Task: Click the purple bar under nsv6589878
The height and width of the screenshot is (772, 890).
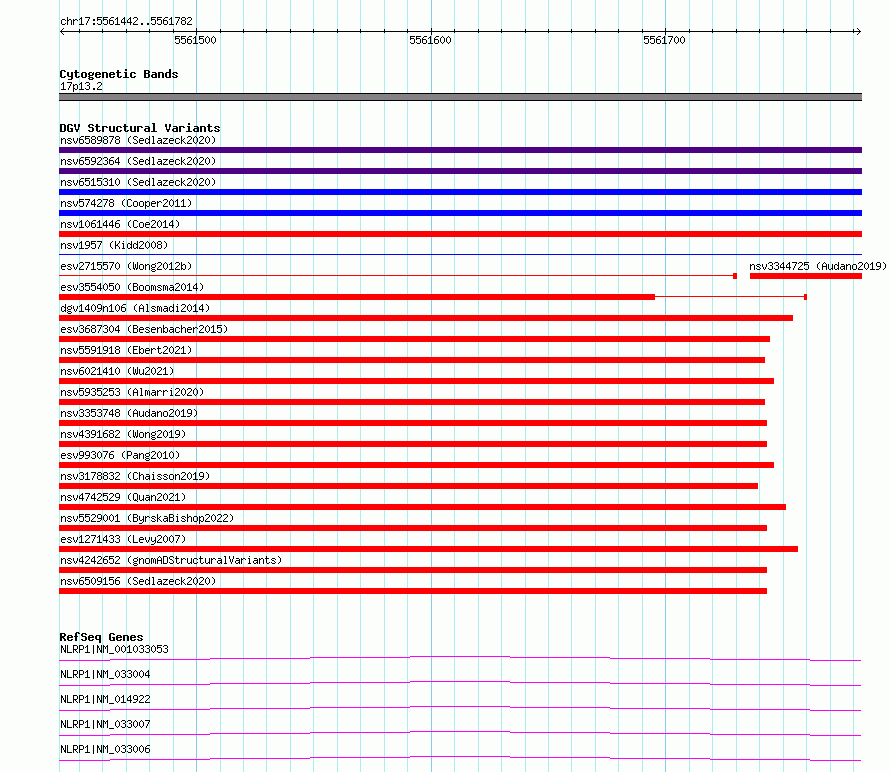Action: [x=460, y=150]
